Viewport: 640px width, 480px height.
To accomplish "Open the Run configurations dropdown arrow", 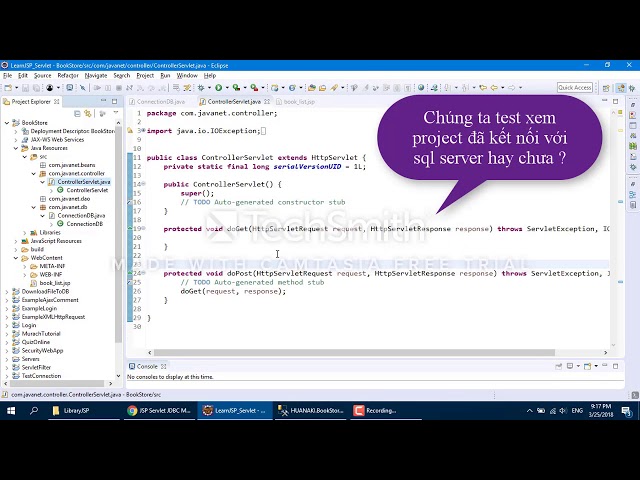I will pos(227,88).
